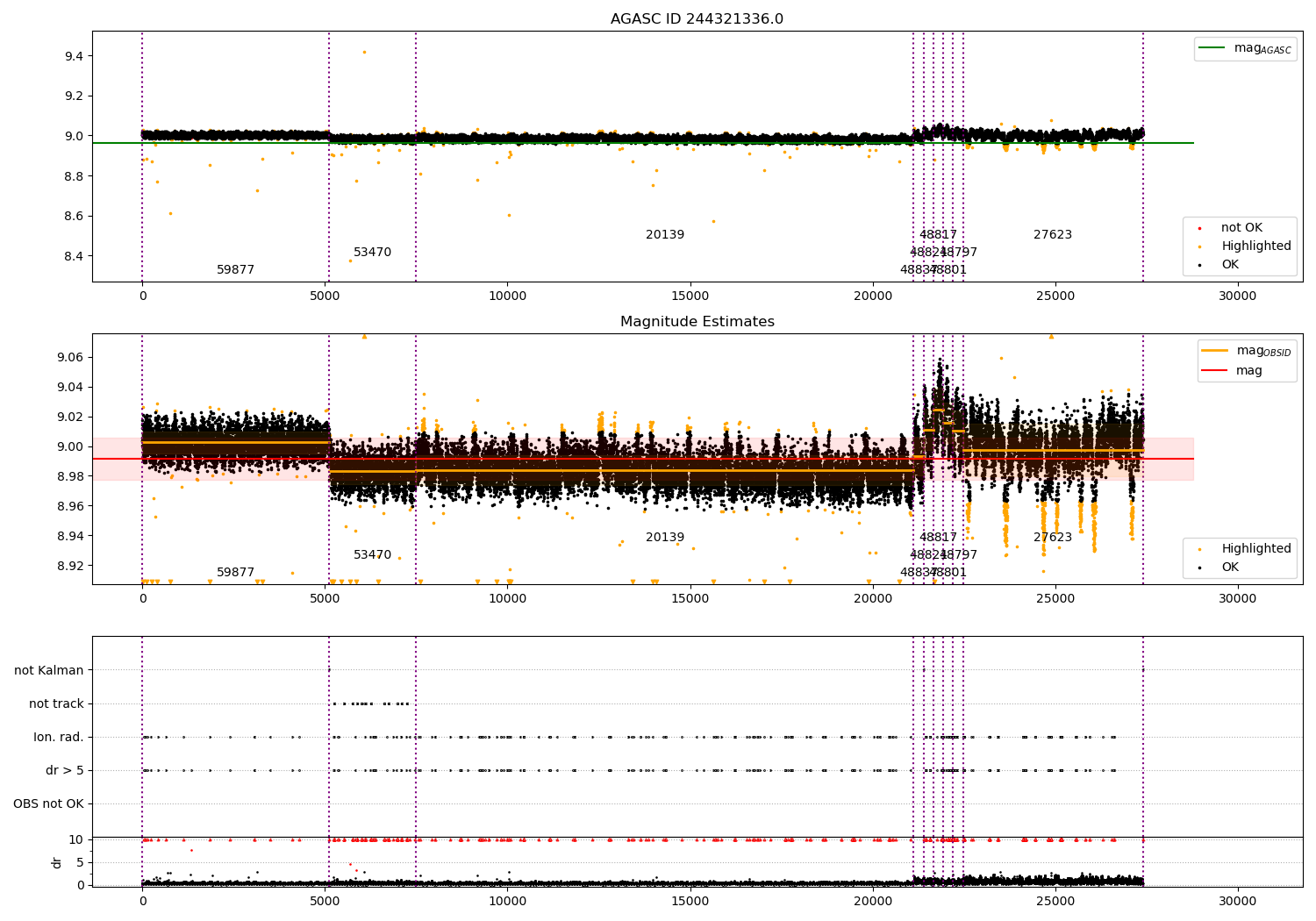1316x921 pixels.
Task: Click the title 'AGASC ID 244321336.0'
Action: [x=697, y=19]
